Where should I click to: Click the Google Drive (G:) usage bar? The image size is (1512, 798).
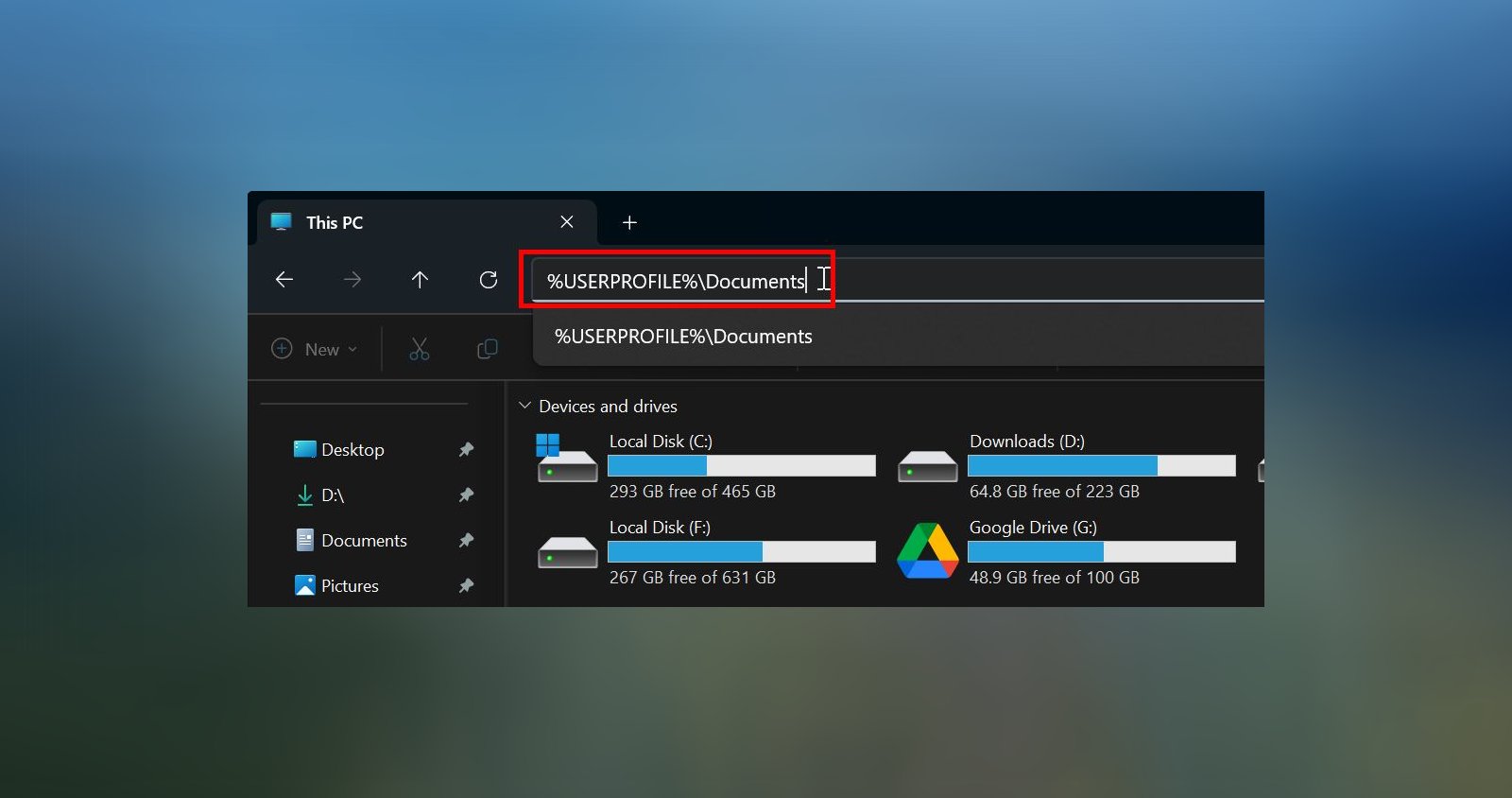1102,551
